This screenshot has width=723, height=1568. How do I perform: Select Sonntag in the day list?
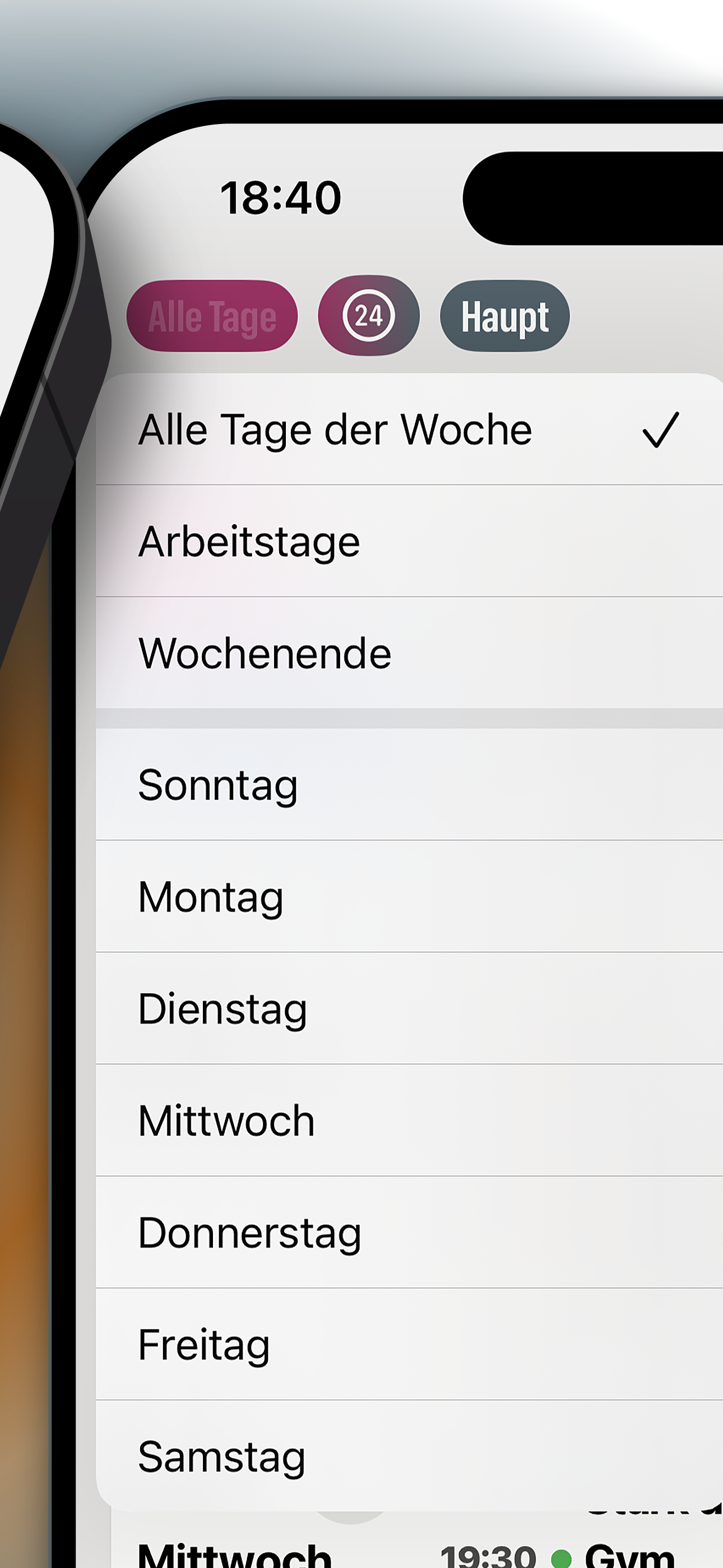409,785
